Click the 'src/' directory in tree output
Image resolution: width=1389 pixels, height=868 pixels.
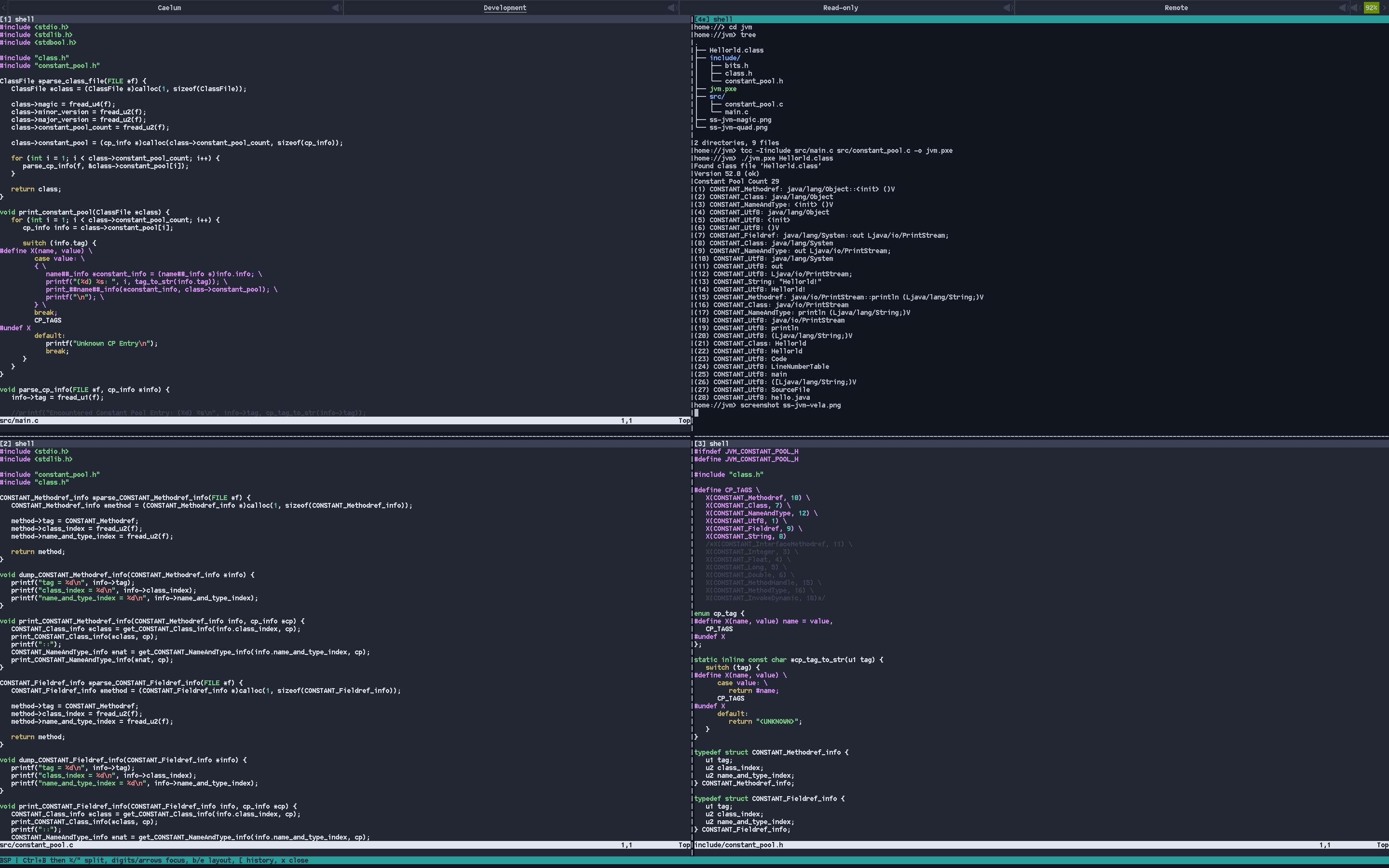click(x=717, y=96)
